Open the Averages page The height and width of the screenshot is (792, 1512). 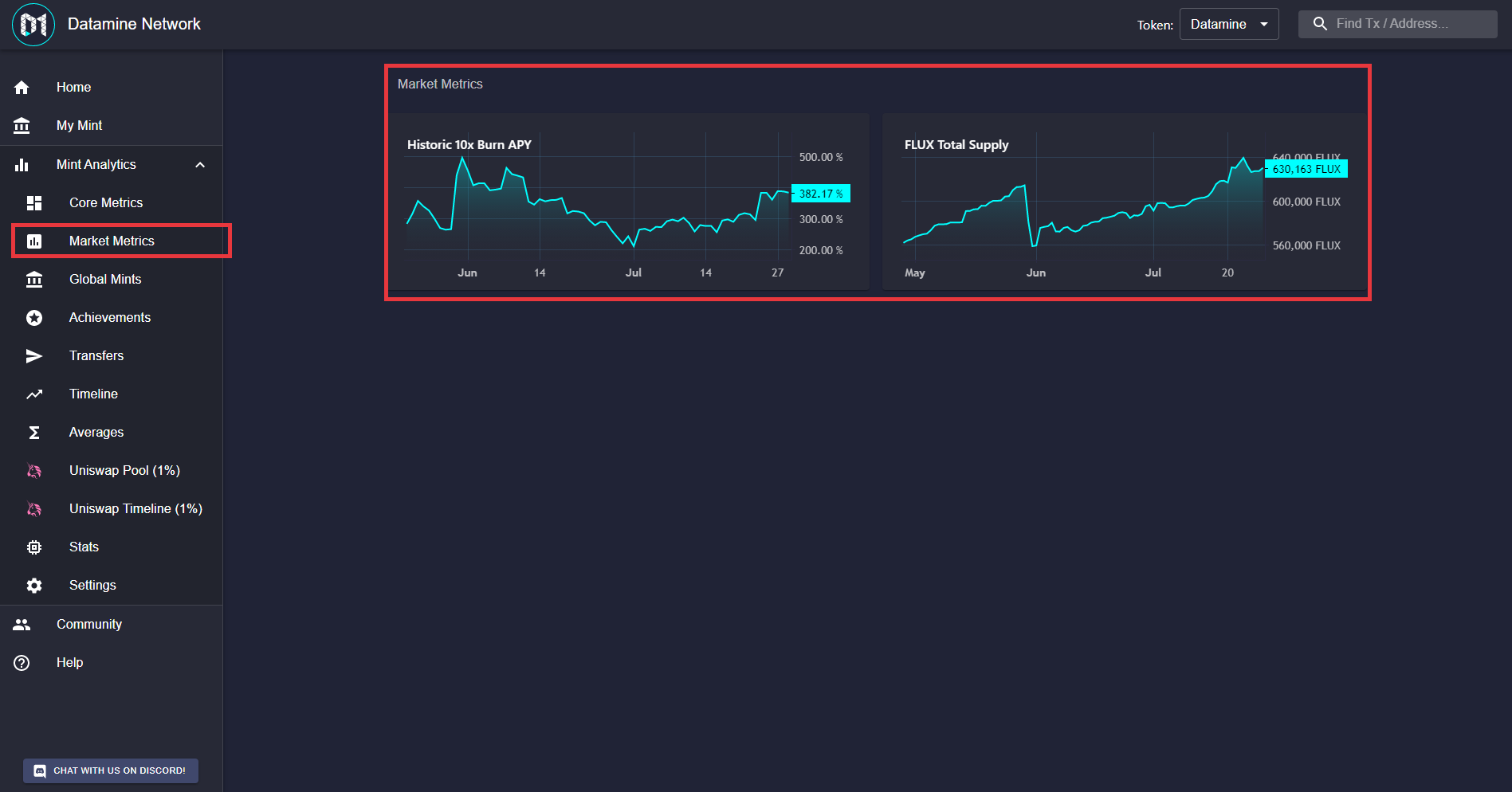tap(112, 433)
